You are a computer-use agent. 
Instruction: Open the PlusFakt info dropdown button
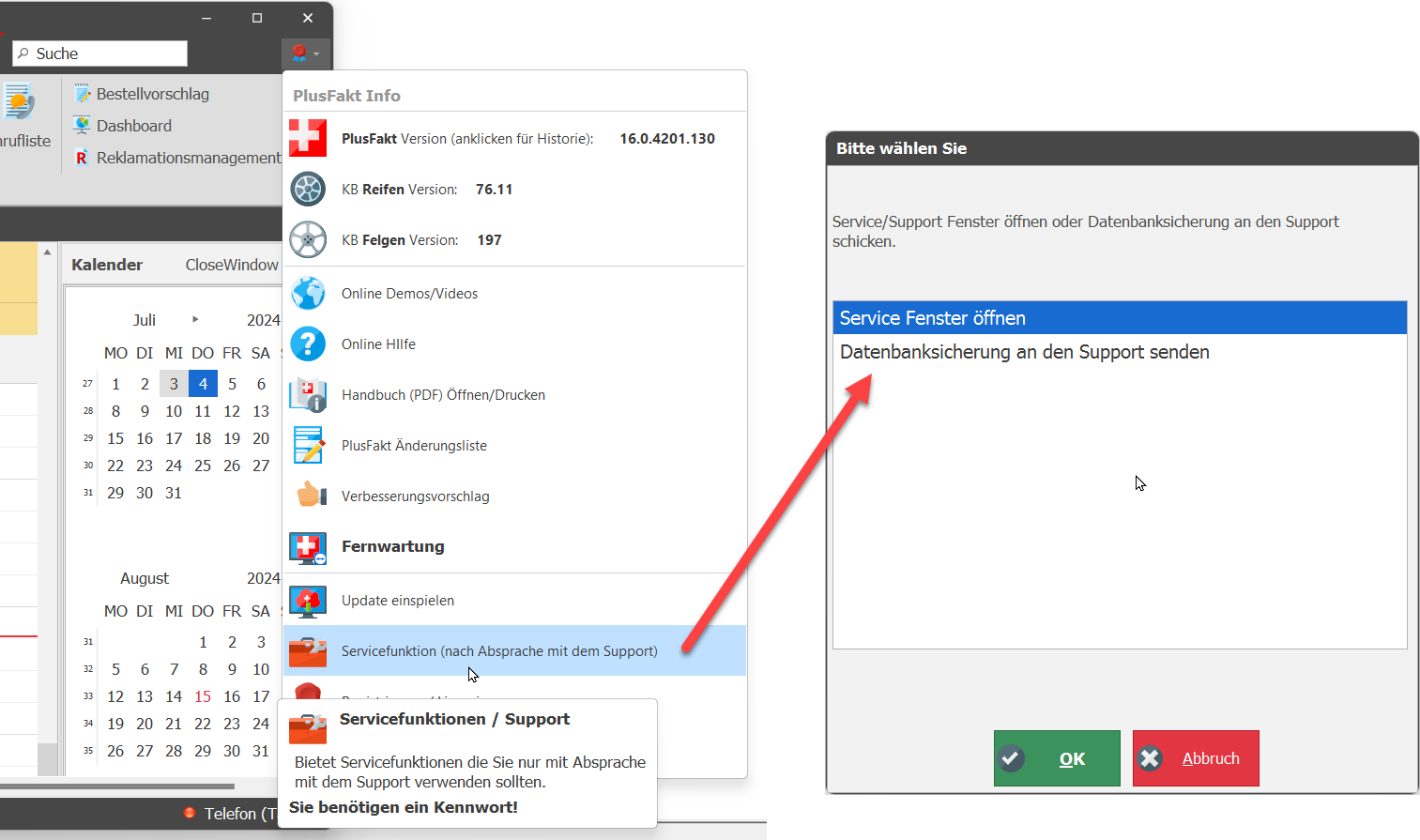pos(305,53)
